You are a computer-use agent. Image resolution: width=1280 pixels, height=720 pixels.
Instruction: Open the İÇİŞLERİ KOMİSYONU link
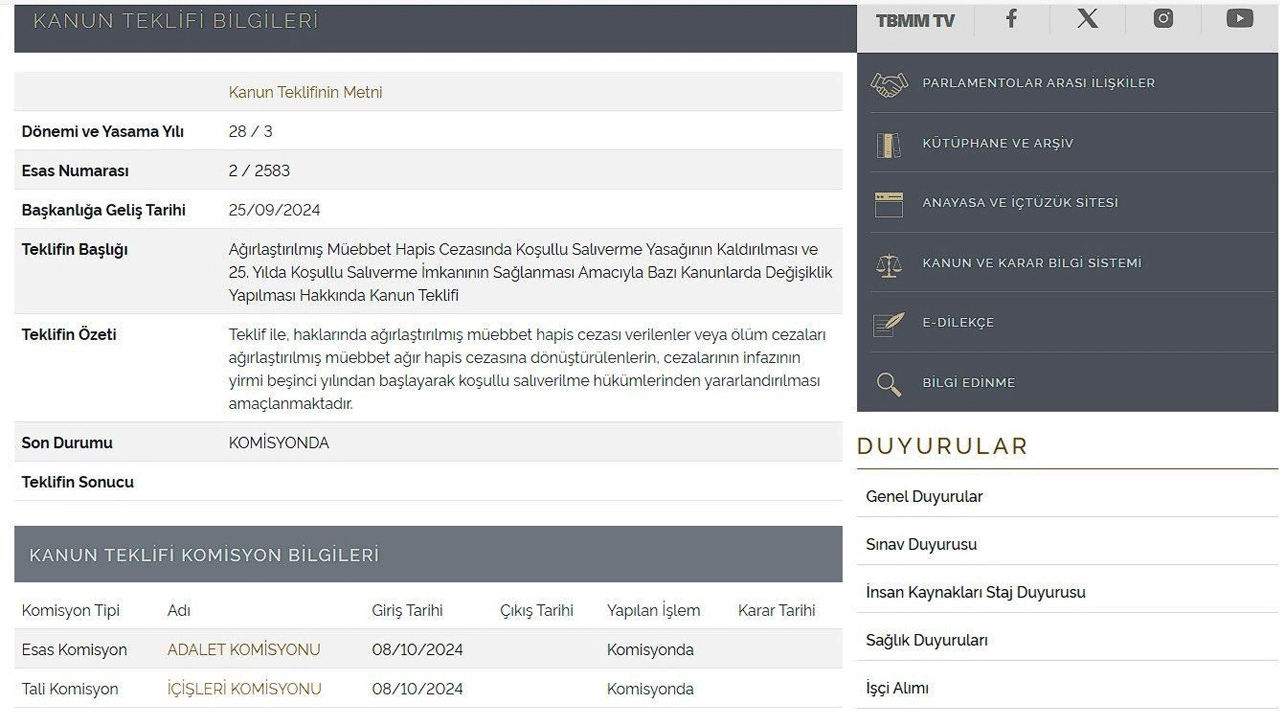(x=244, y=689)
